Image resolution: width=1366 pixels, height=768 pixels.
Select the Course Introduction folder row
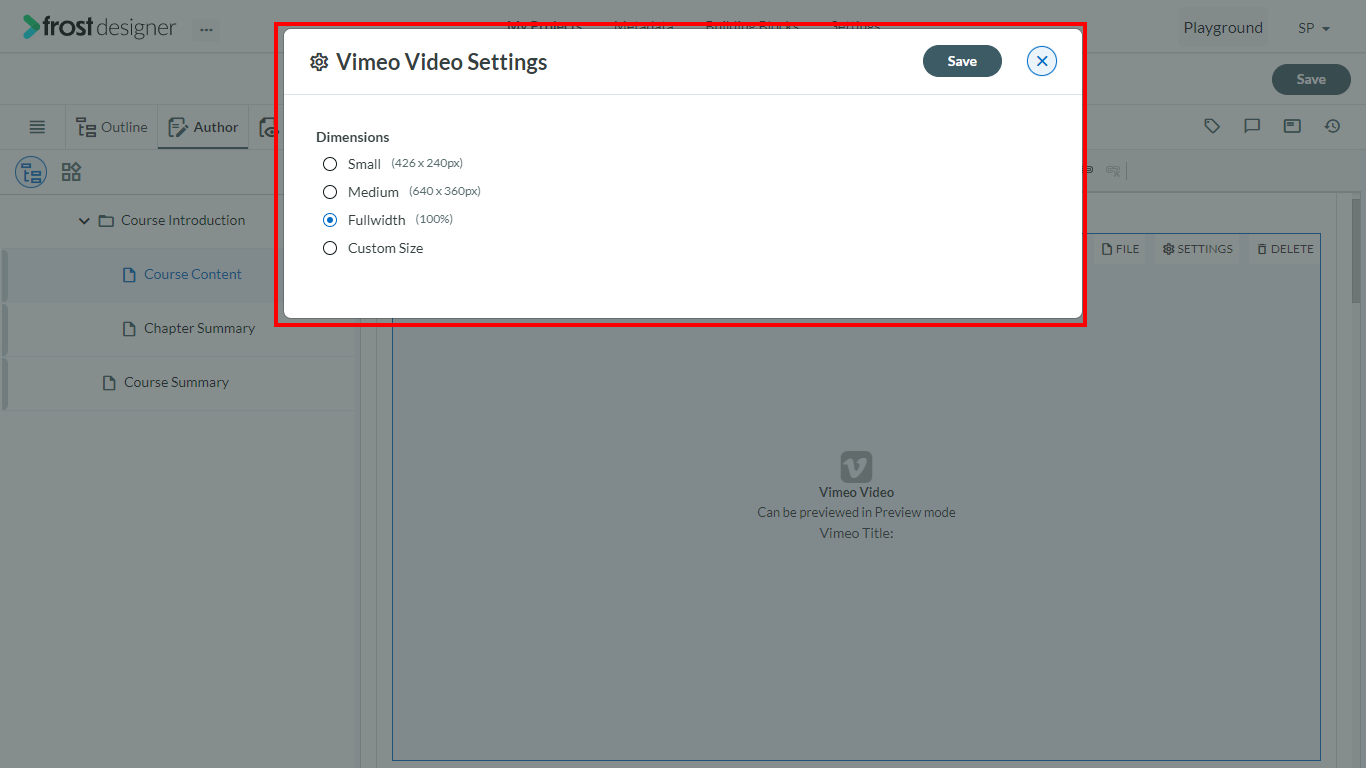point(180,221)
